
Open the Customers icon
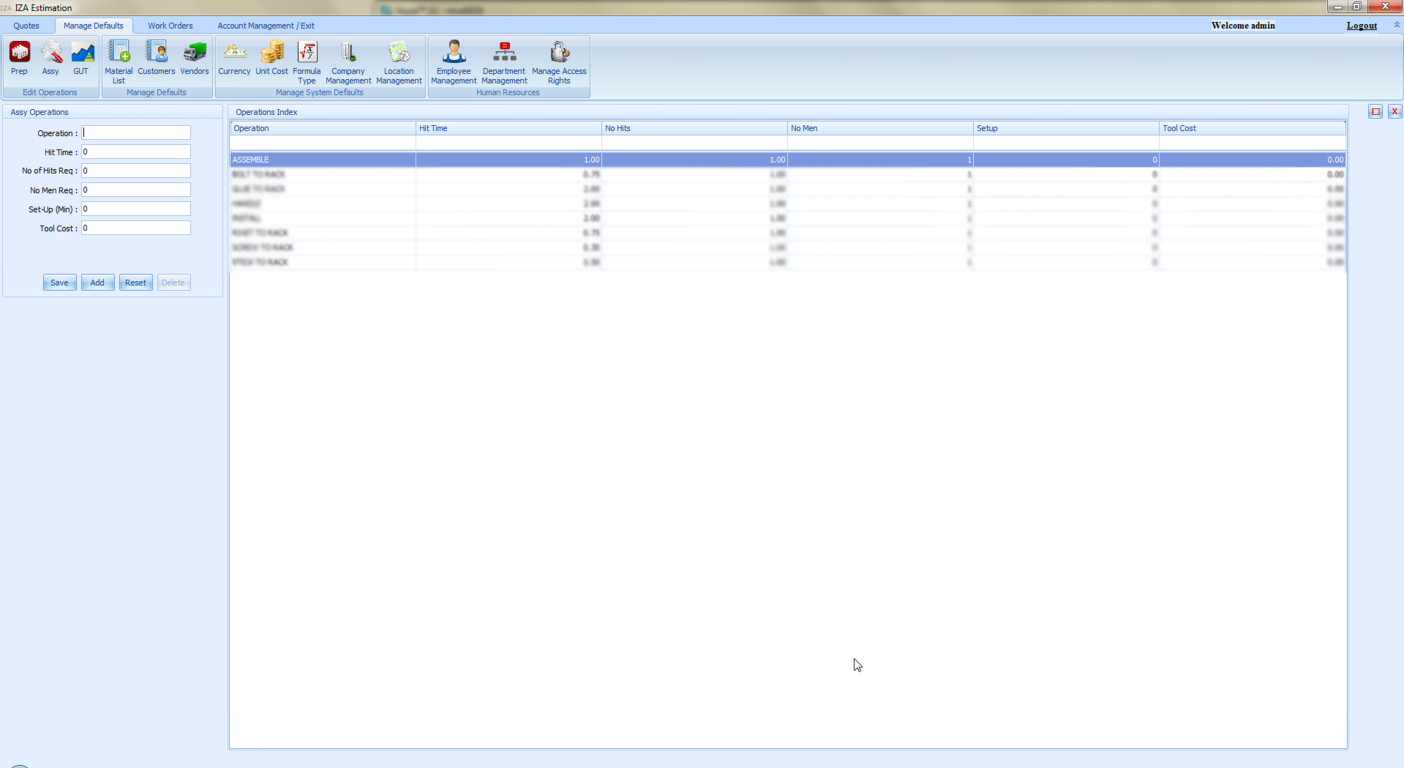click(156, 57)
